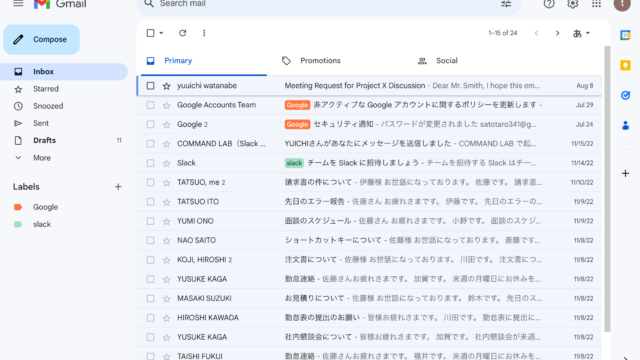This screenshot has height=360, width=640.
Task: Open the 社内懇談会について email
Action: pos(369,337)
